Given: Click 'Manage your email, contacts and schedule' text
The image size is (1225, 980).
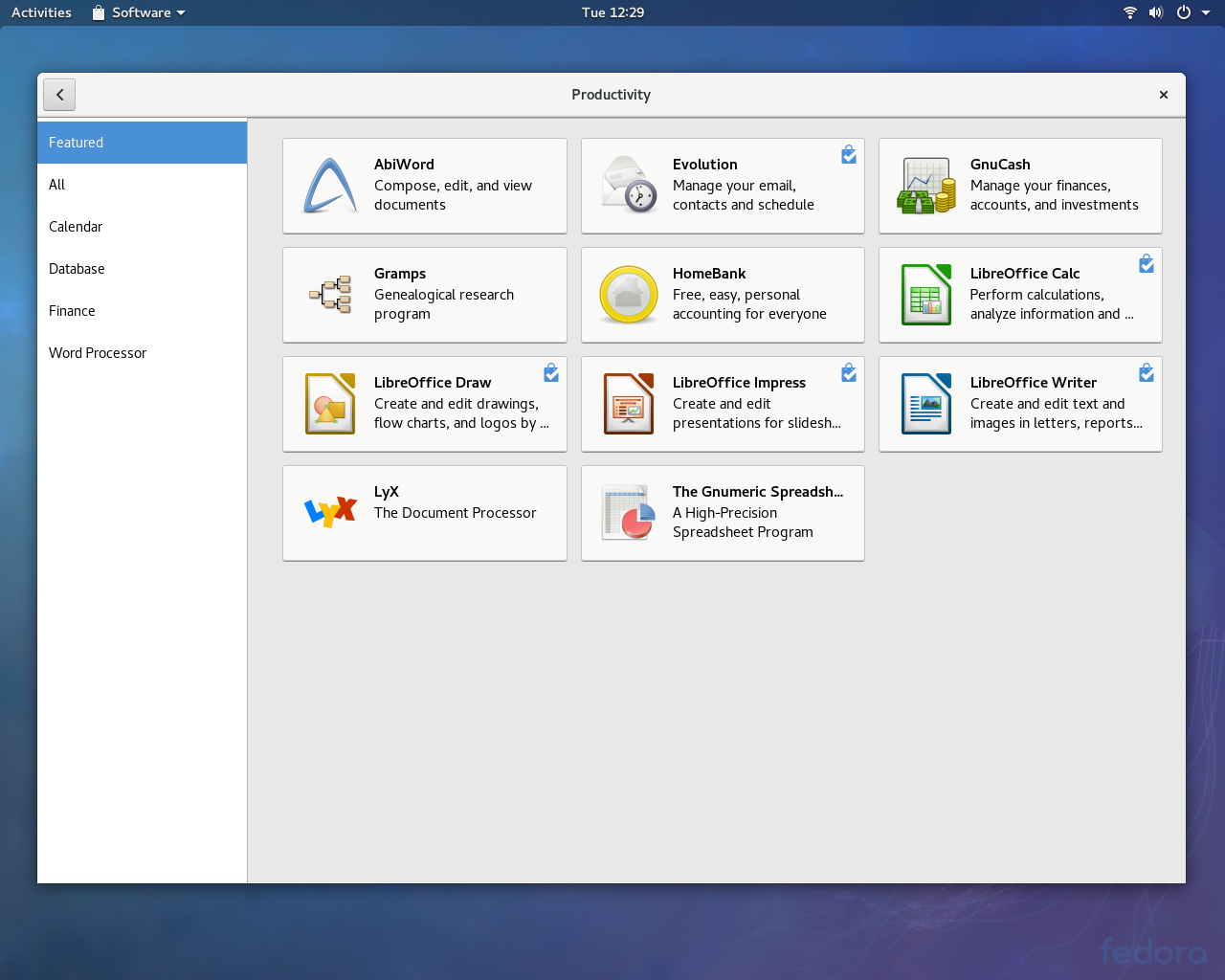Looking at the screenshot, I should [x=744, y=195].
